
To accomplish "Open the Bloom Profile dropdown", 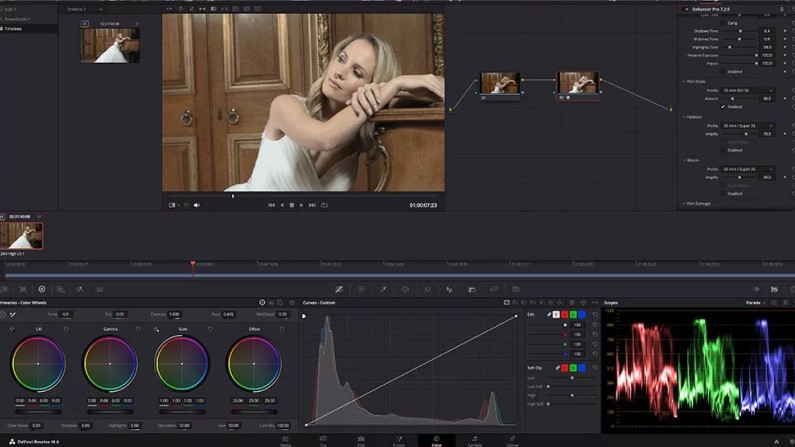I will [x=748, y=169].
